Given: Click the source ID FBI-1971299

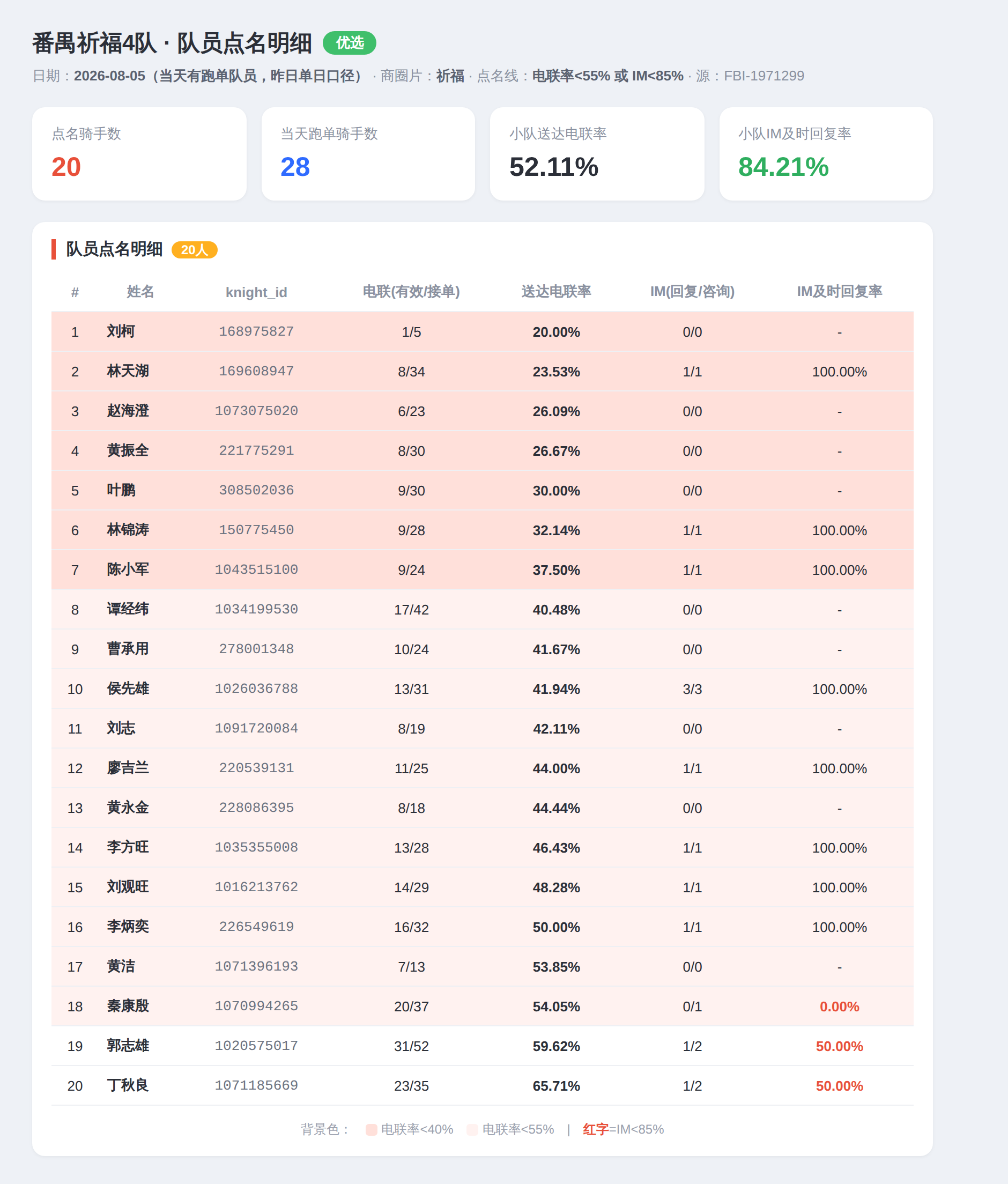Looking at the screenshot, I should tap(764, 76).
